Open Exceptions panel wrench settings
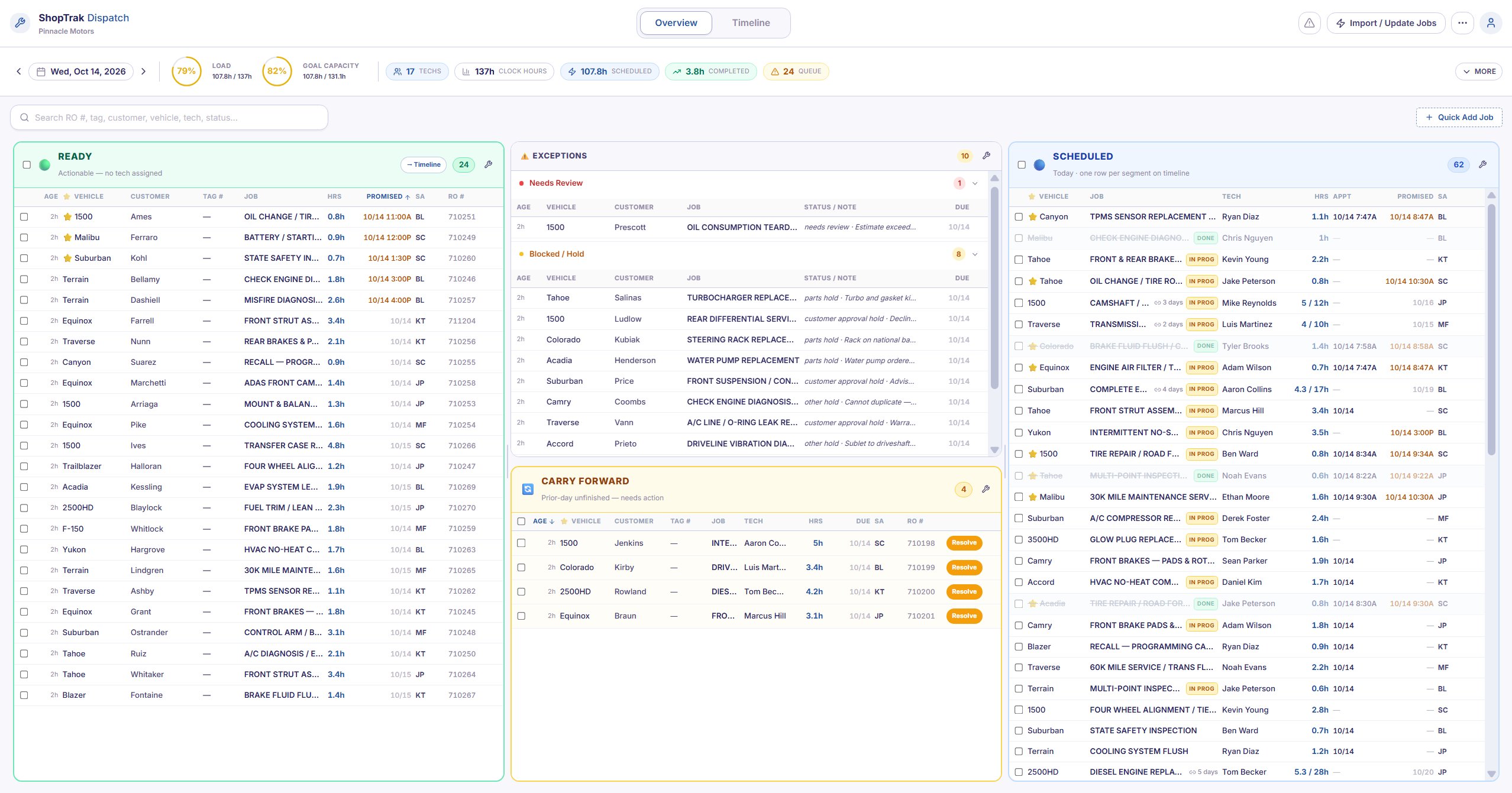Viewport: 1512px width, 793px height. [986, 156]
